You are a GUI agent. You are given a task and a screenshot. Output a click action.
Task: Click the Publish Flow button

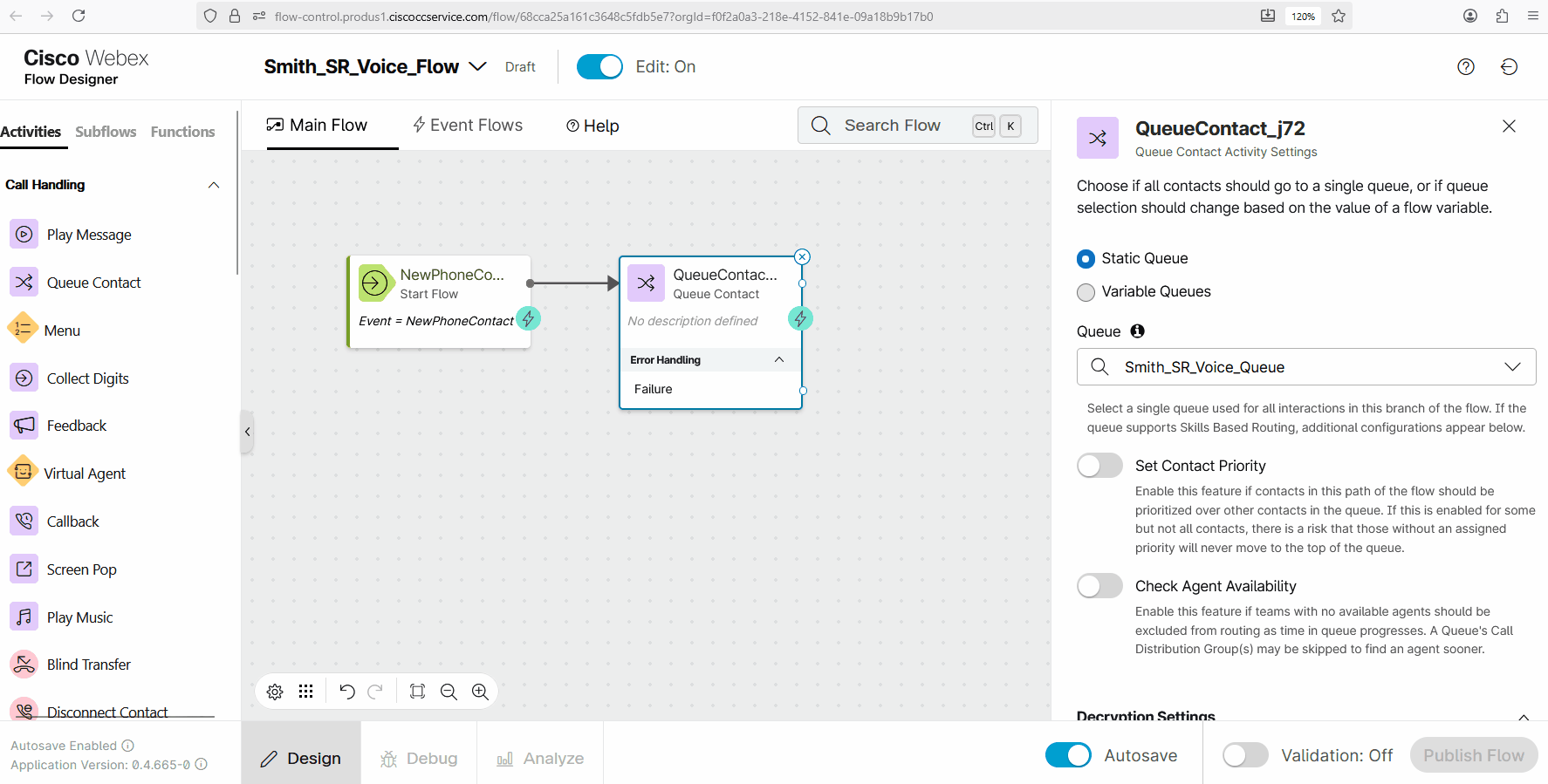tap(1473, 755)
